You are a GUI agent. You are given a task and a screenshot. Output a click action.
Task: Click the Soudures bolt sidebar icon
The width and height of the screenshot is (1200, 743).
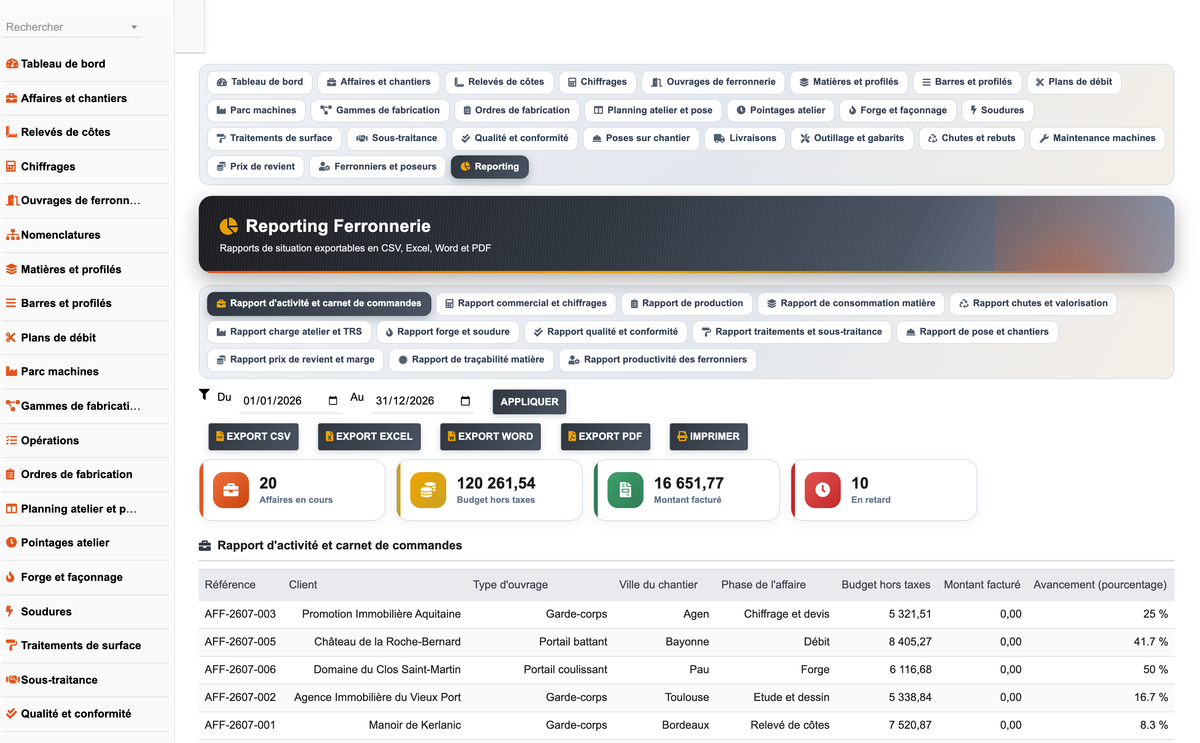click(x=12, y=611)
